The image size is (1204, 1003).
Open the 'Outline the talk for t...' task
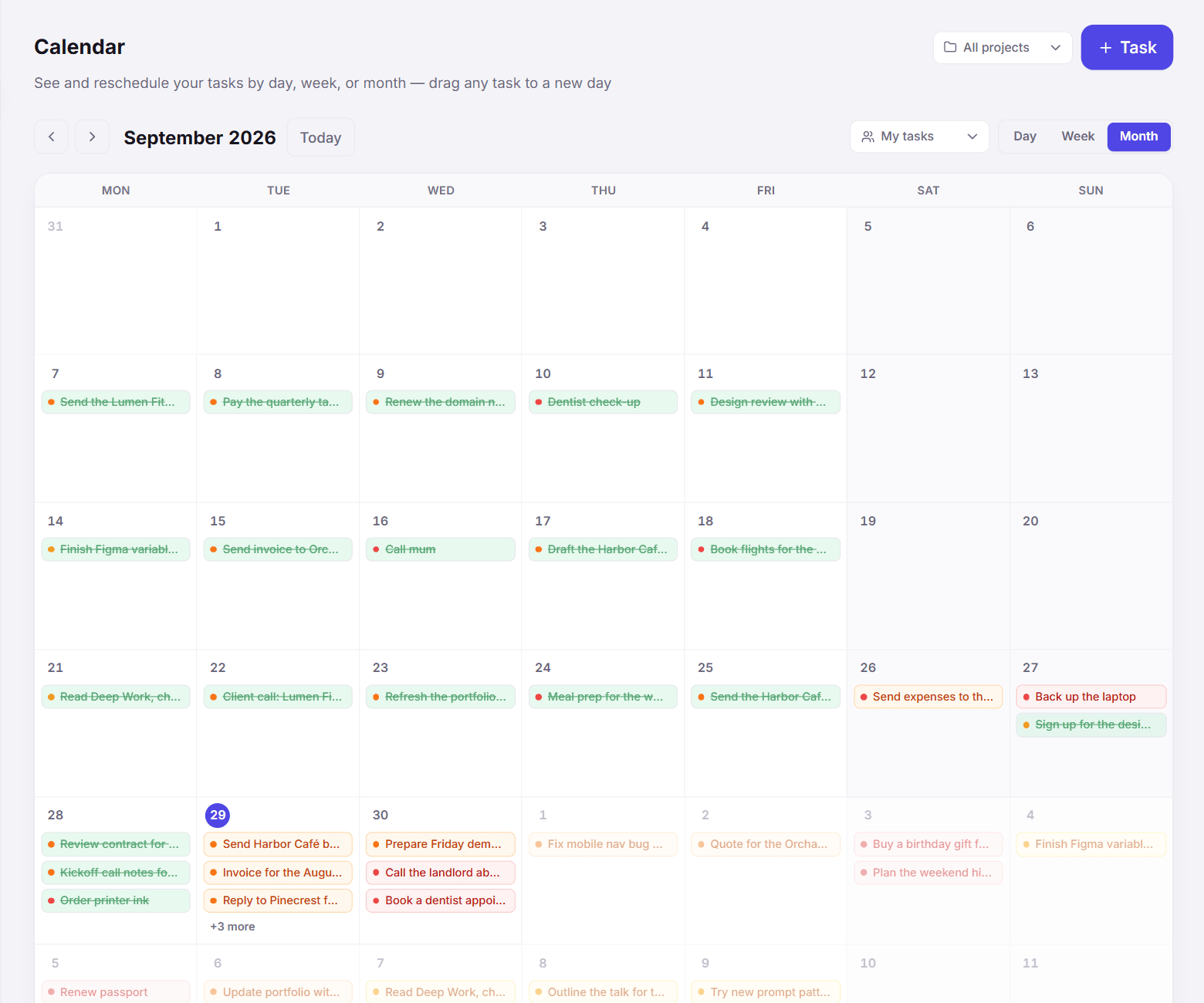pyautogui.click(x=604, y=991)
